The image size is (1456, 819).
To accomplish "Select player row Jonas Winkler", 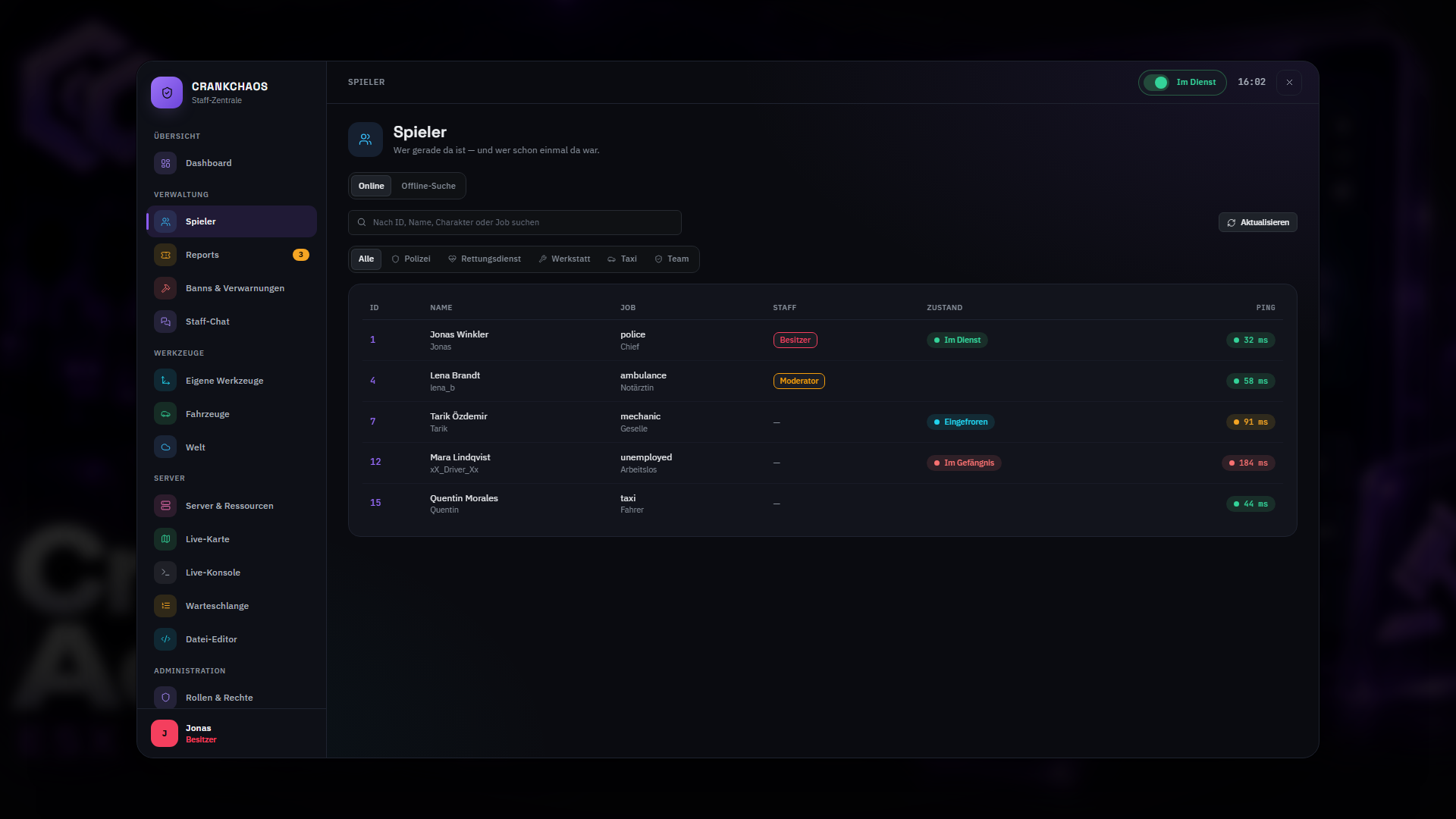I will pos(823,340).
